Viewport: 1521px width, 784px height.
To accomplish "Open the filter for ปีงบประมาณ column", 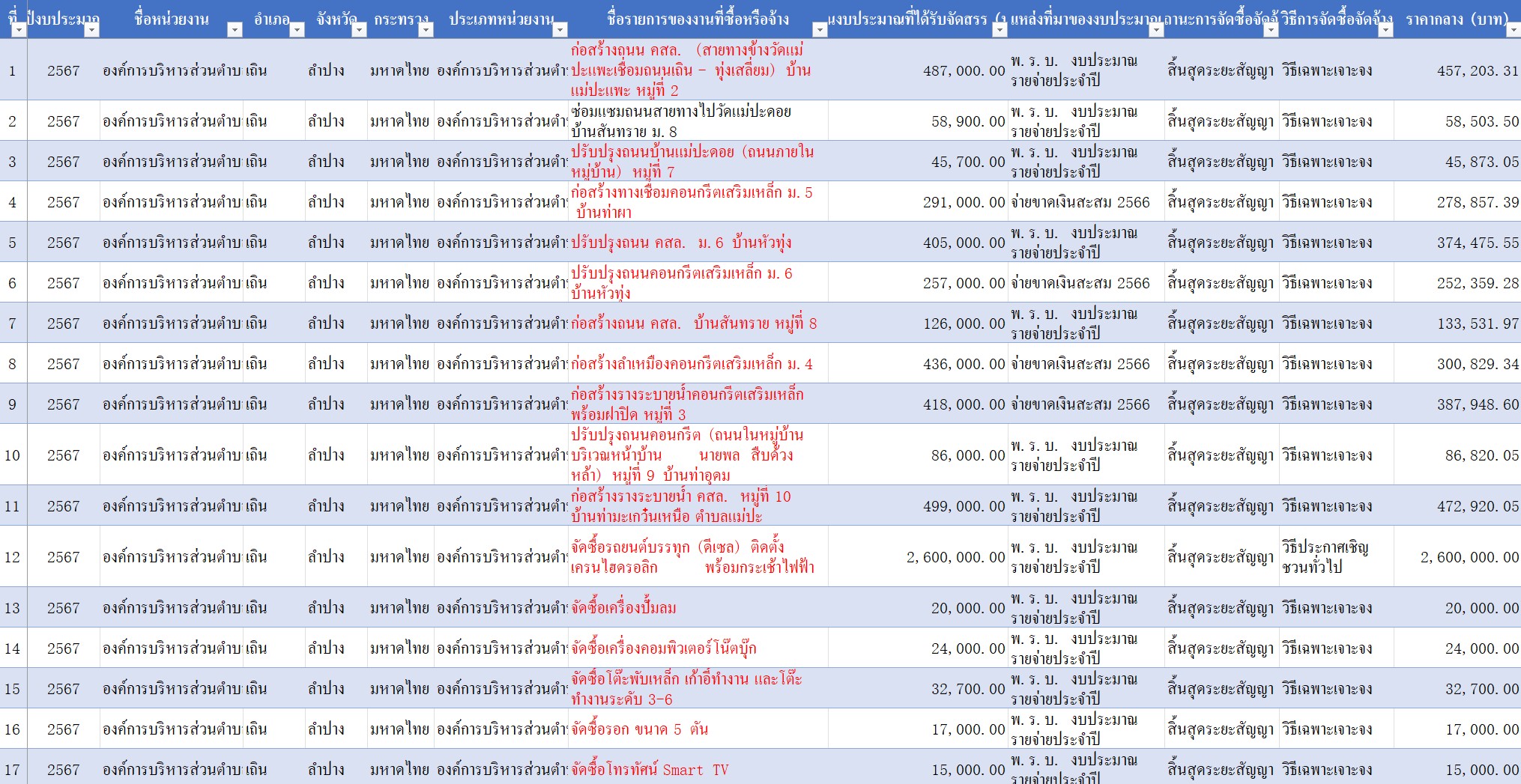I will click(91, 28).
